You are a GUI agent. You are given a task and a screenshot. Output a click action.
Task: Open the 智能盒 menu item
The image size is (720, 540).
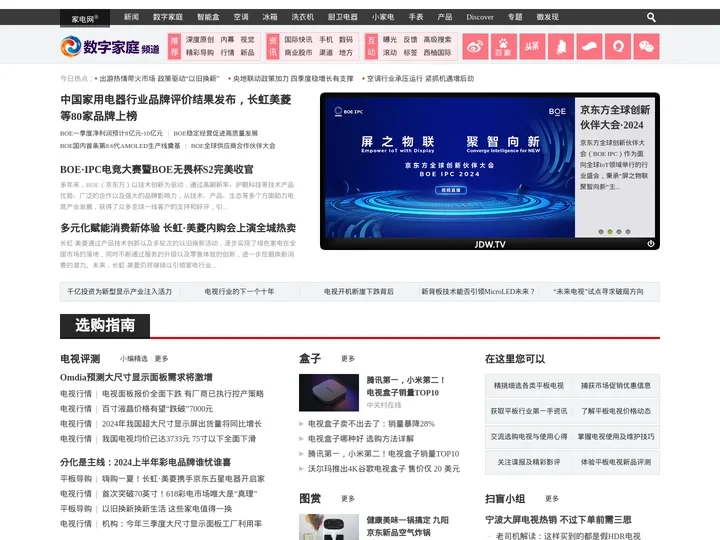click(x=208, y=17)
